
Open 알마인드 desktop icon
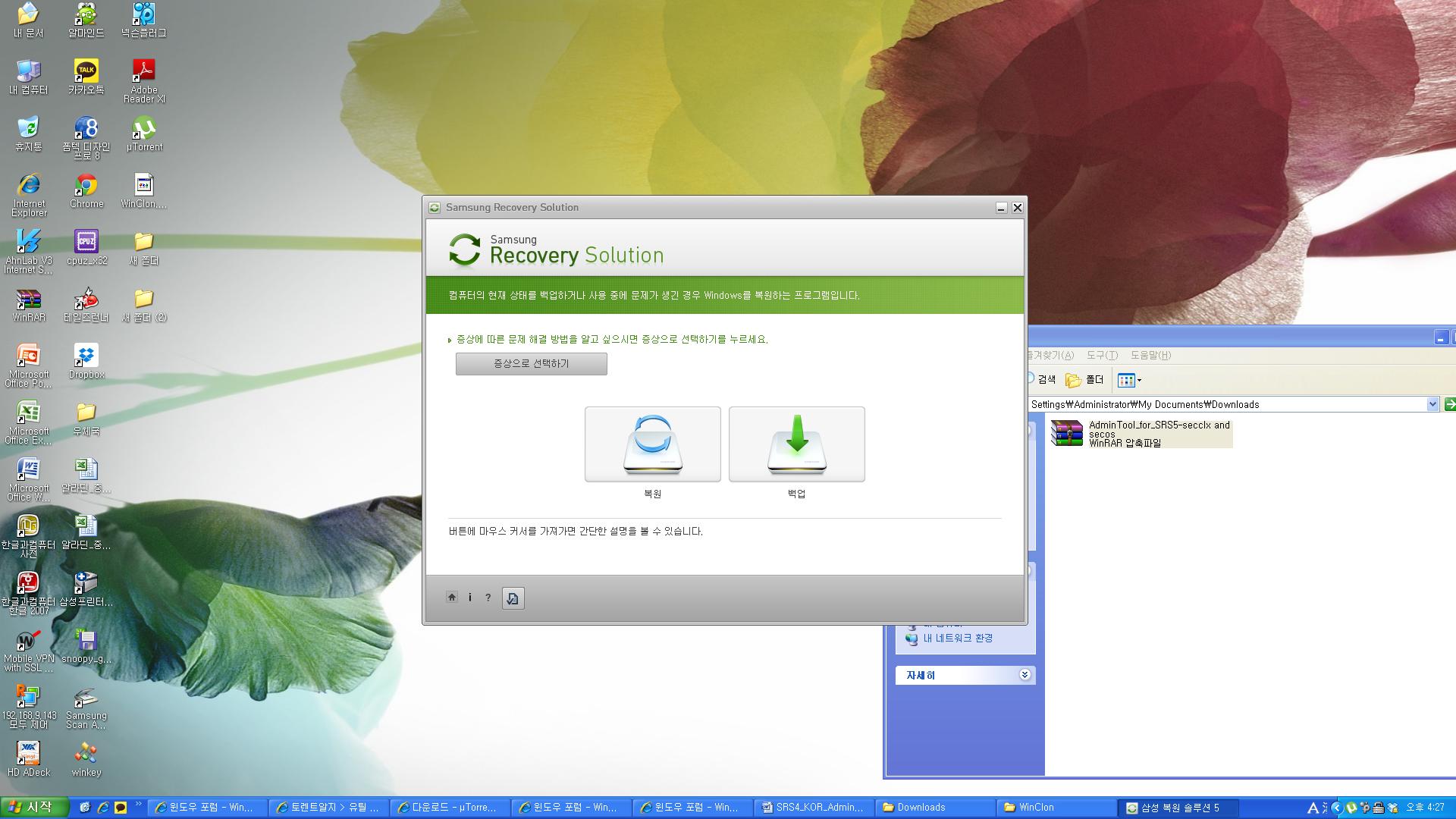click(x=86, y=20)
